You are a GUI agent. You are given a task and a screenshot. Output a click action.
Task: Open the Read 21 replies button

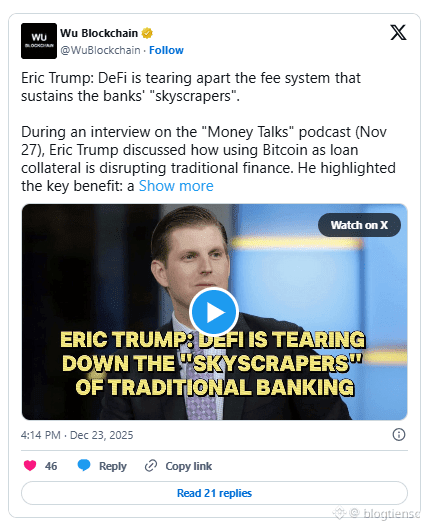click(x=214, y=493)
